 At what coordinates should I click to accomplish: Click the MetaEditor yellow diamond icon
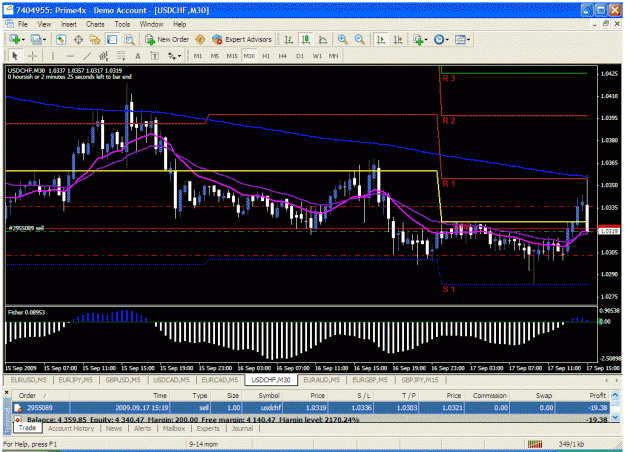click(200, 39)
